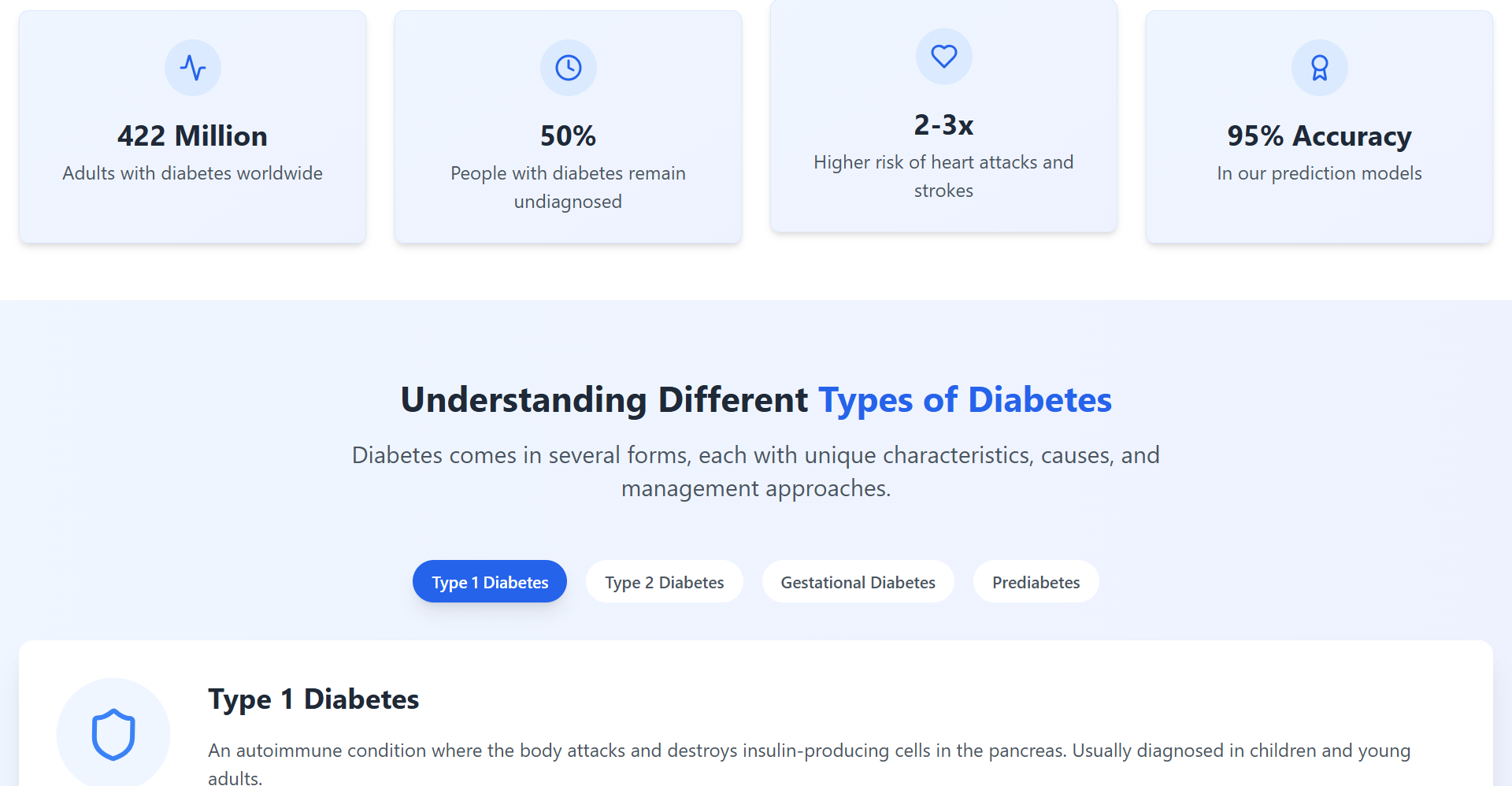Open the Gestational Diabetes tab
This screenshot has height=786, width=1512.
click(858, 581)
